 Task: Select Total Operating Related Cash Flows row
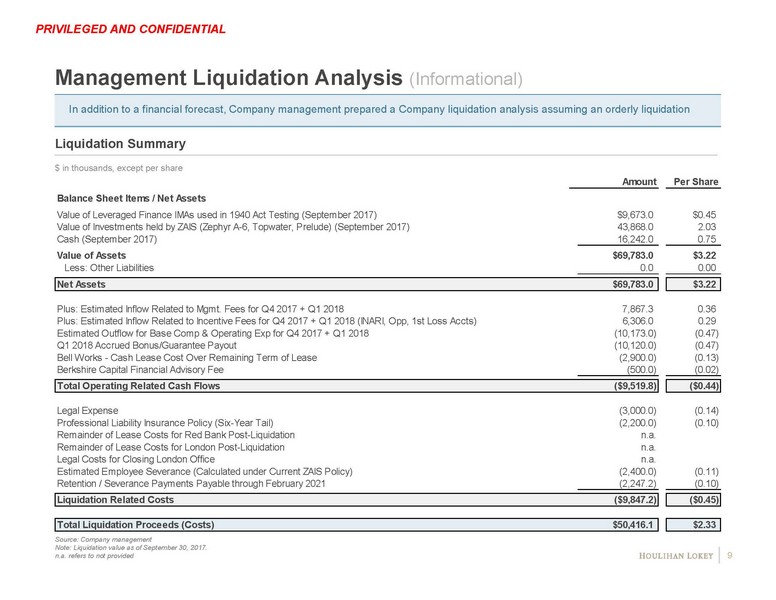point(138,385)
